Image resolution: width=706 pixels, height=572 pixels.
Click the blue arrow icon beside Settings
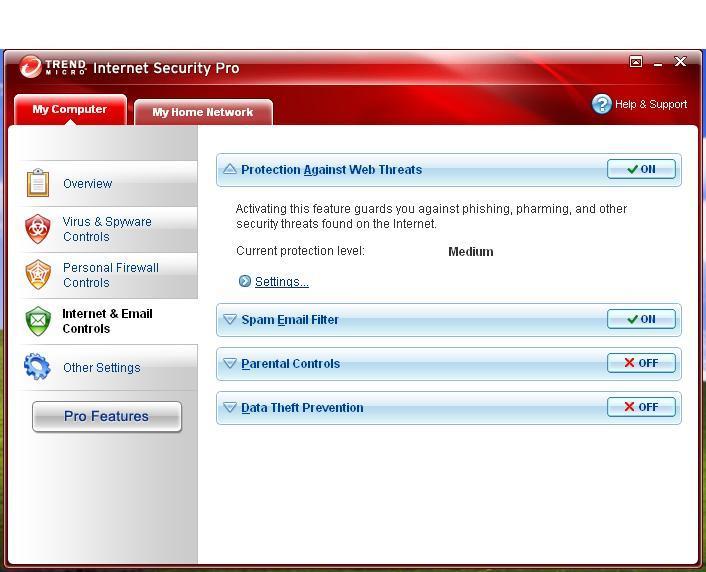(x=244, y=281)
